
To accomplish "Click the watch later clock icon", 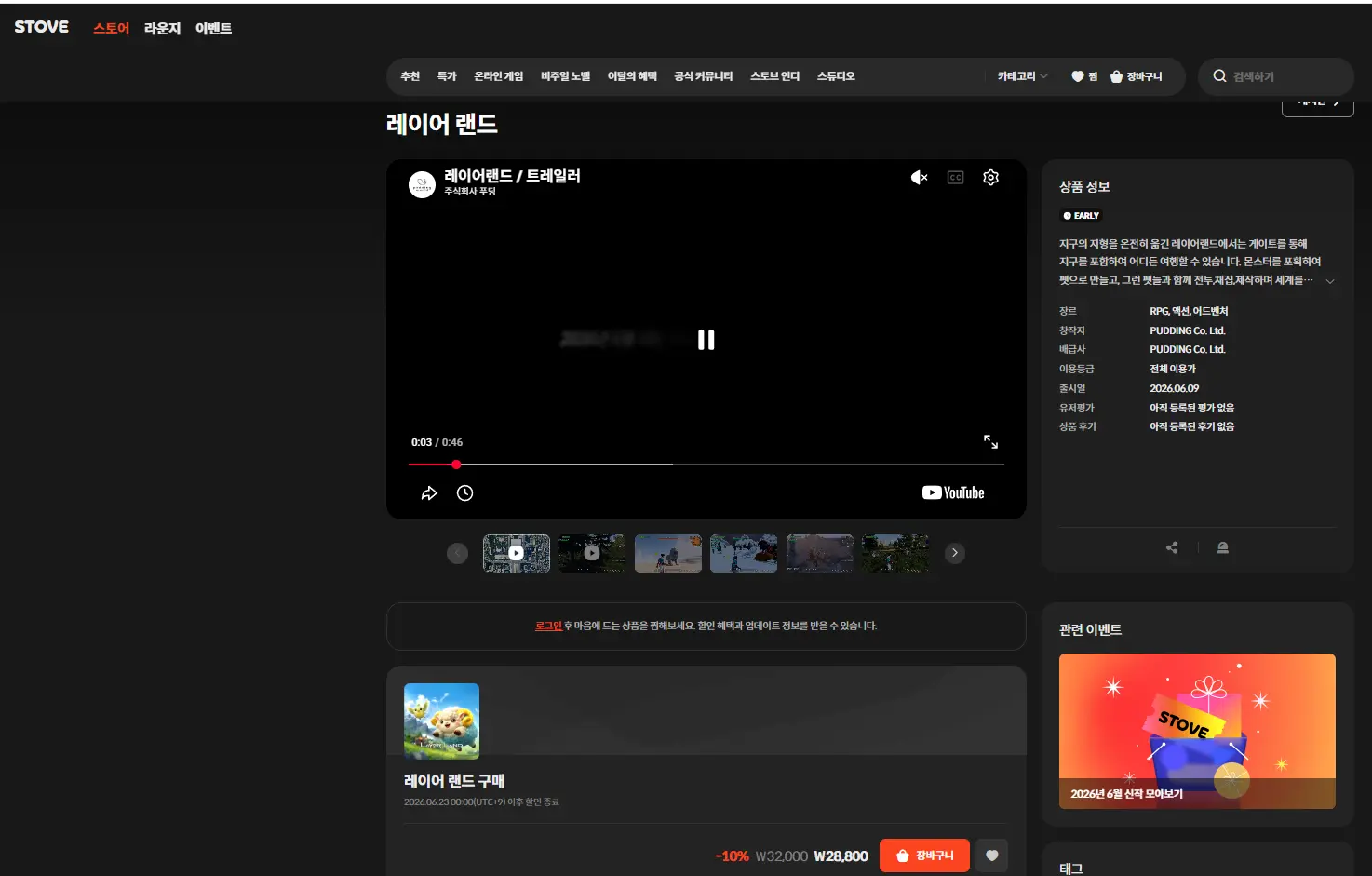I will point(465,493).
